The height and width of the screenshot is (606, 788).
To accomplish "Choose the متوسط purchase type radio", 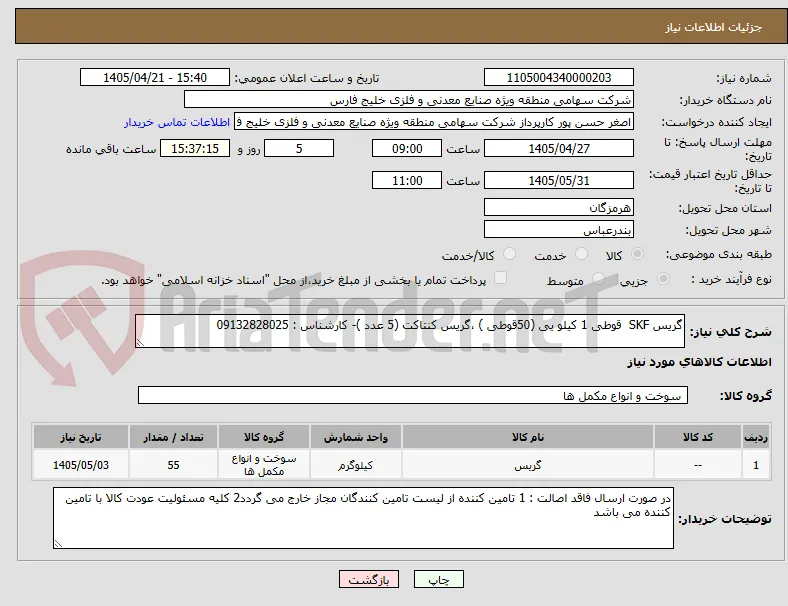I will pos(598,279).
